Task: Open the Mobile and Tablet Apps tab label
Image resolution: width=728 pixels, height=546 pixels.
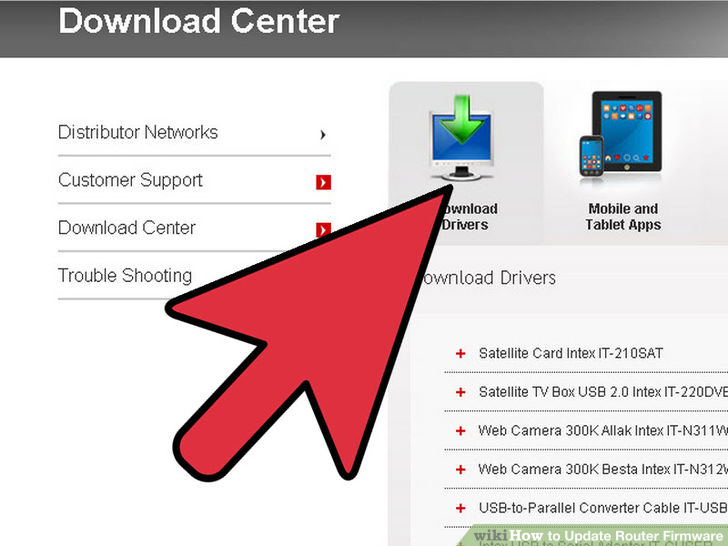Action: pyautogui.click(x=623, y=216)
